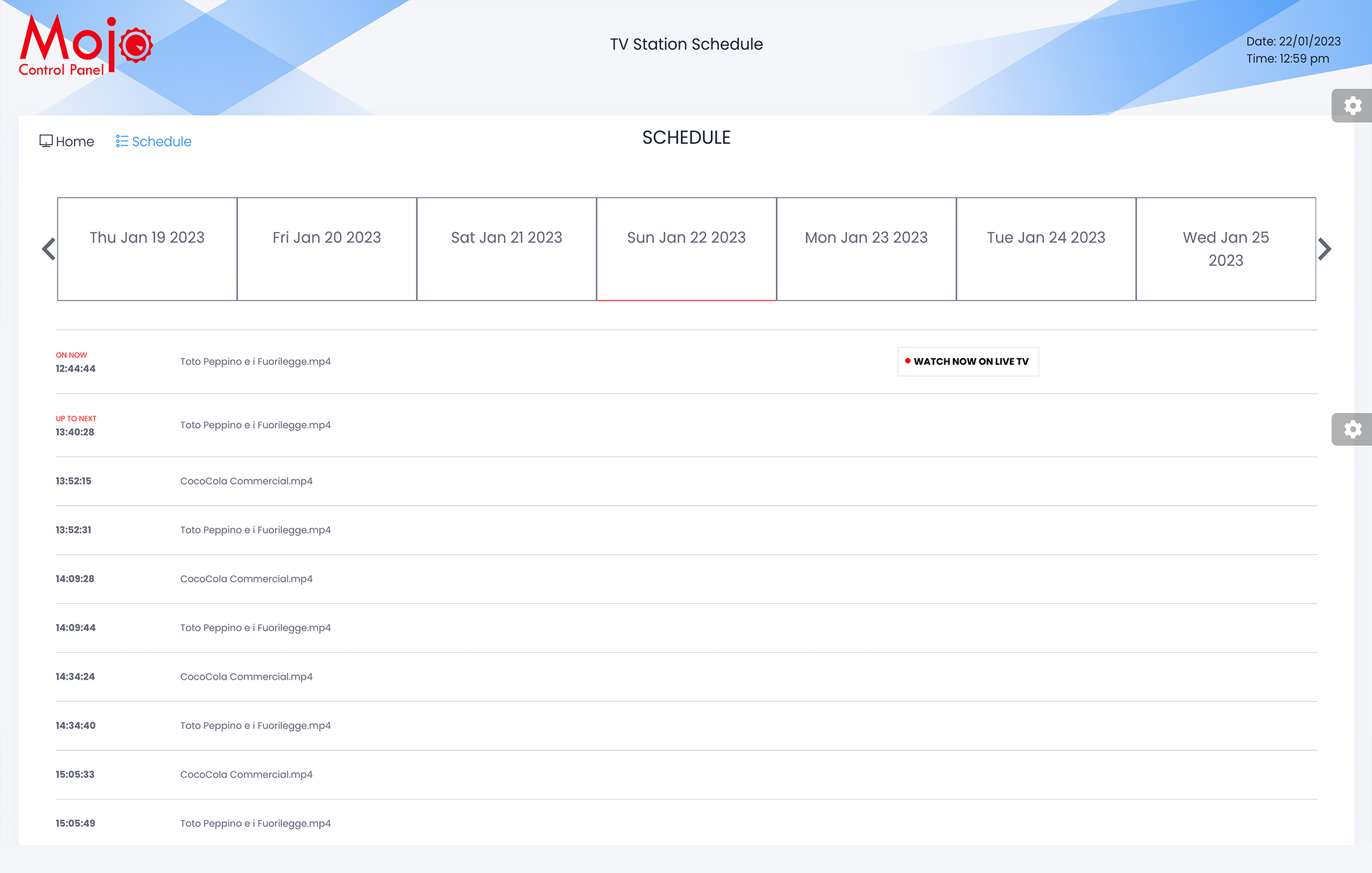
Task: Select Thu Jan 19 2023 date tab
Action: (x=147, y=249)
